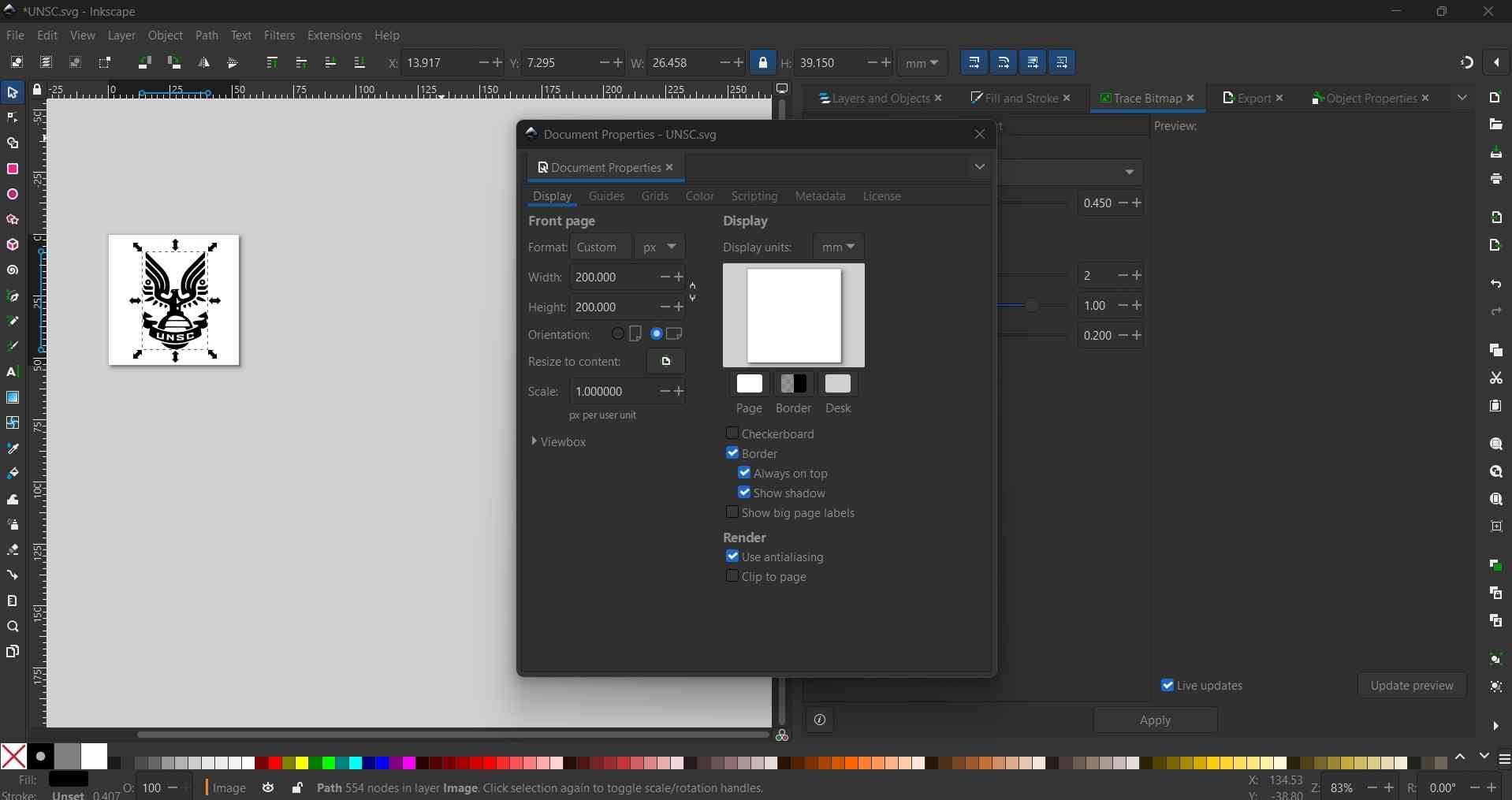Open the Document Properties dialog tab menu

(x=980, y=167)
